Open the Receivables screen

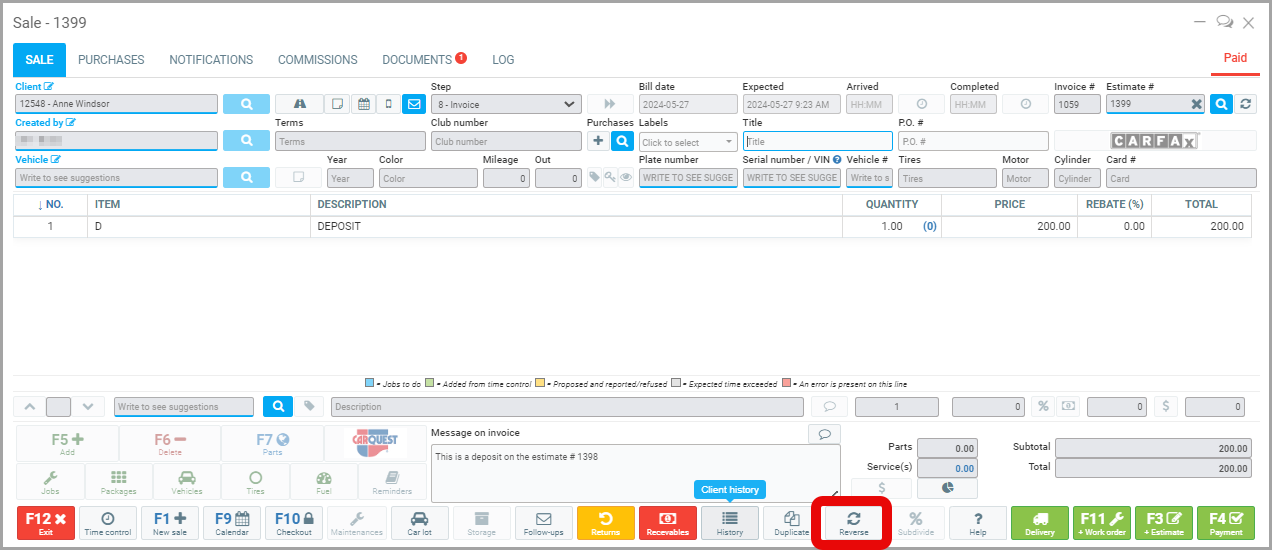668,523
